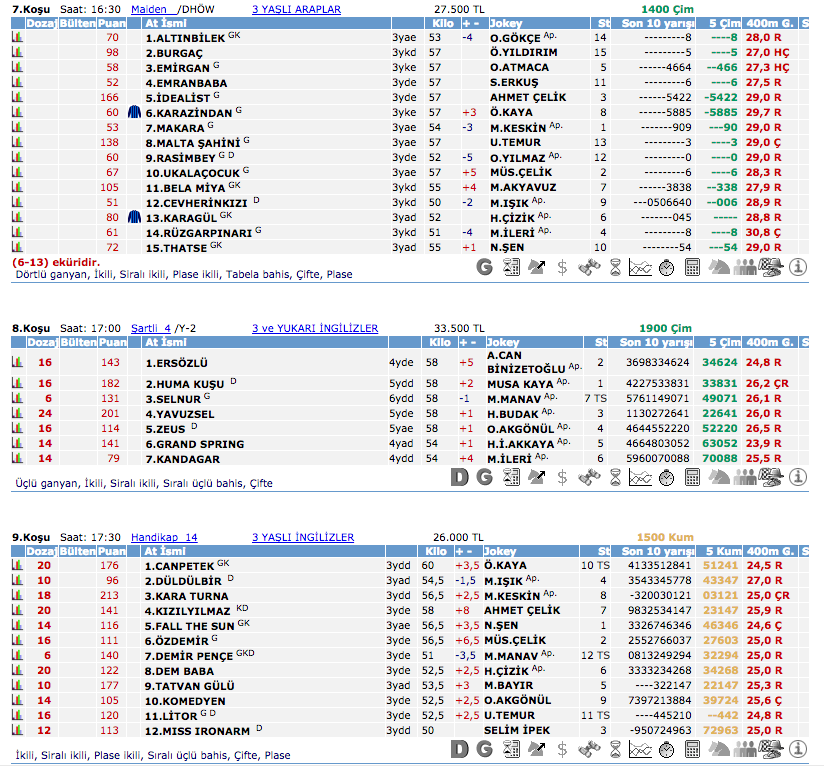Click the dollar sign icon under race 9
The image size is (824, 766).
563,749
